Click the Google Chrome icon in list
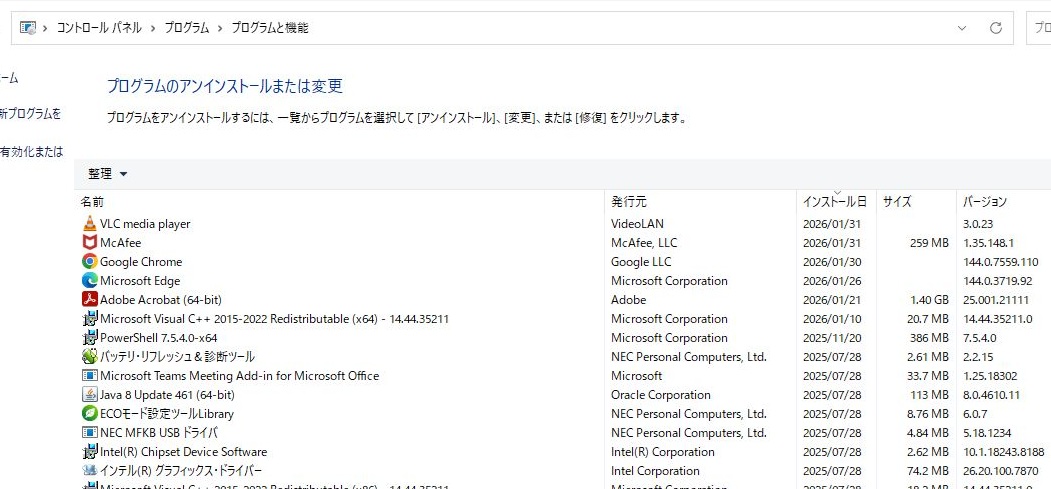 coord(90,262)
